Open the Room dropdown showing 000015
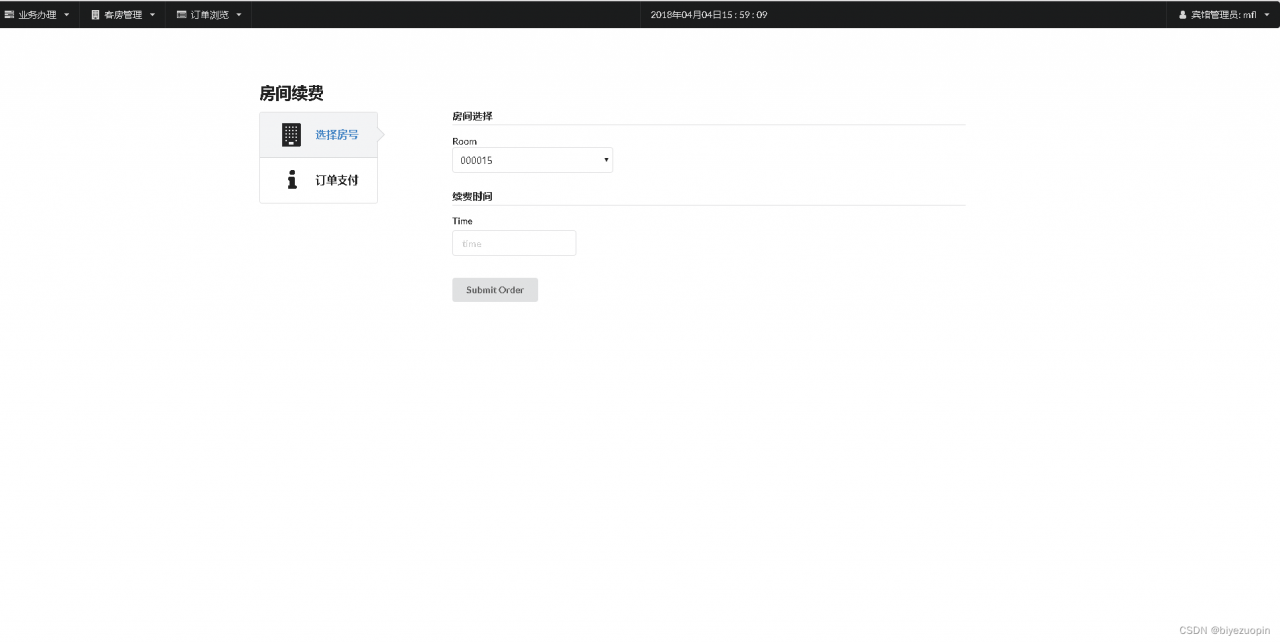The image size is (1280, 642). click(532, 160)
